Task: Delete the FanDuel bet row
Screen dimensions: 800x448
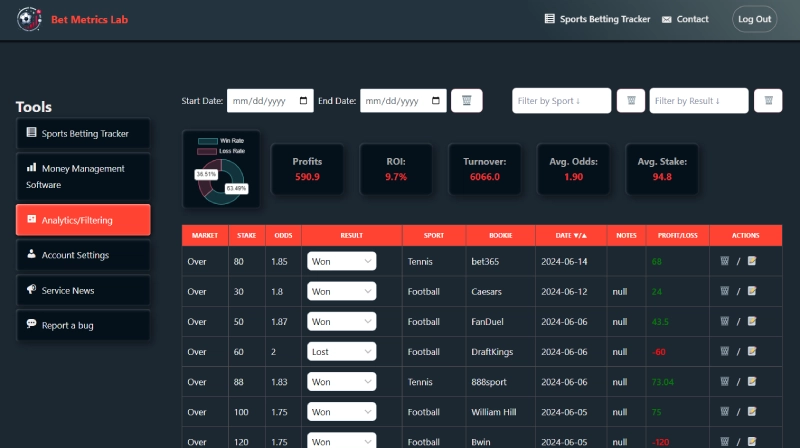Action: tap(724, 321)
